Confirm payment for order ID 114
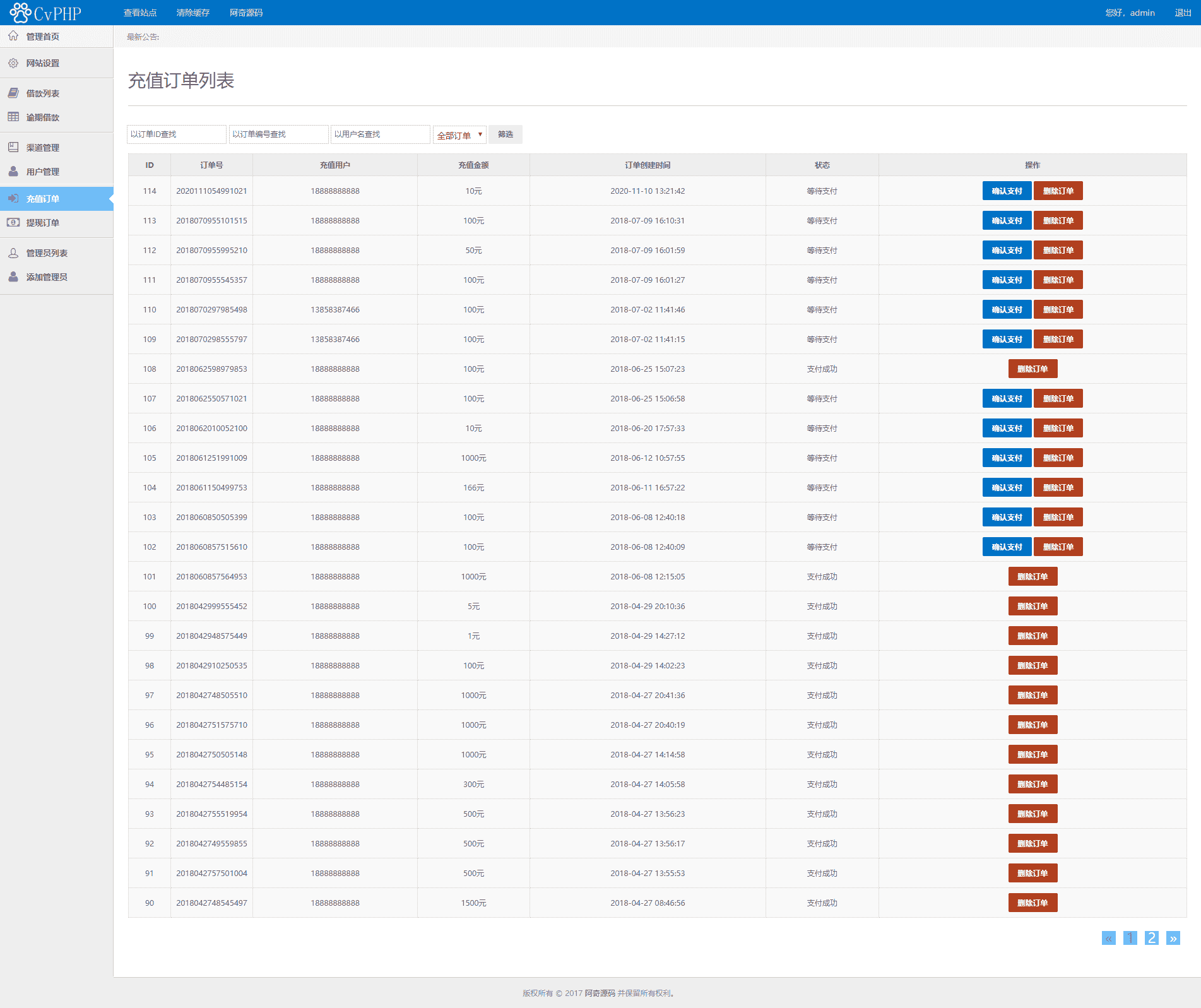This screenshot has height=1008, width=1201. coord(1007,191)
